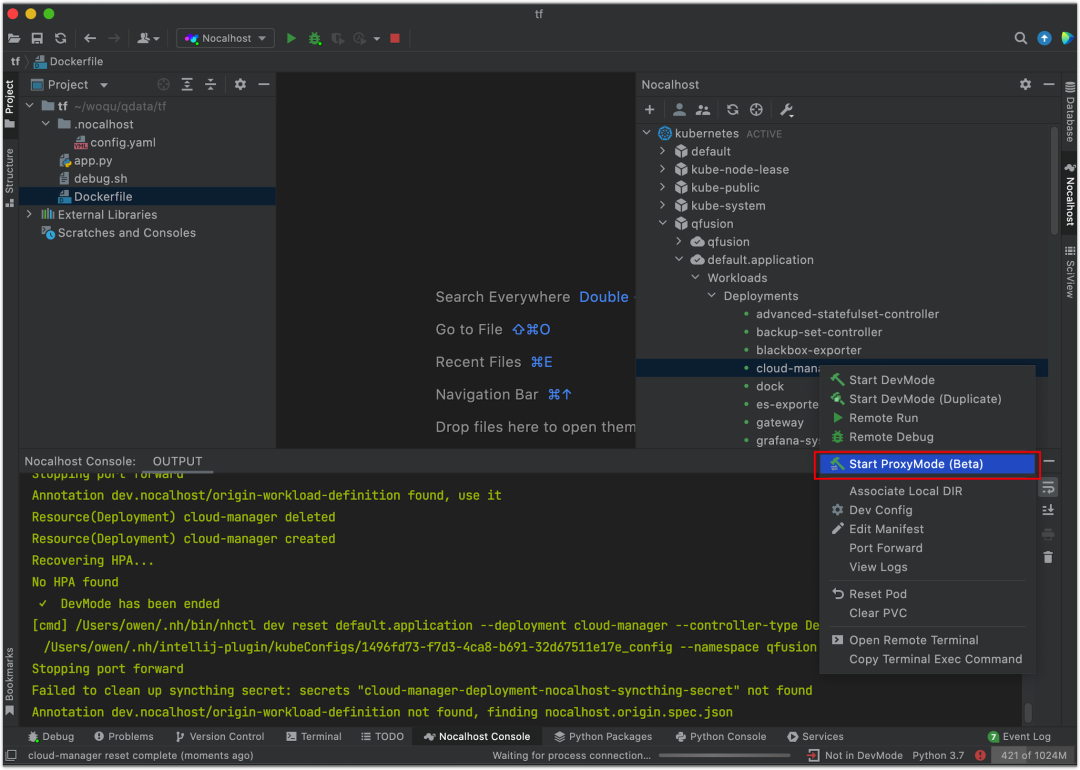Select app.py file
1080x770 pixels.
coord(93,160)
